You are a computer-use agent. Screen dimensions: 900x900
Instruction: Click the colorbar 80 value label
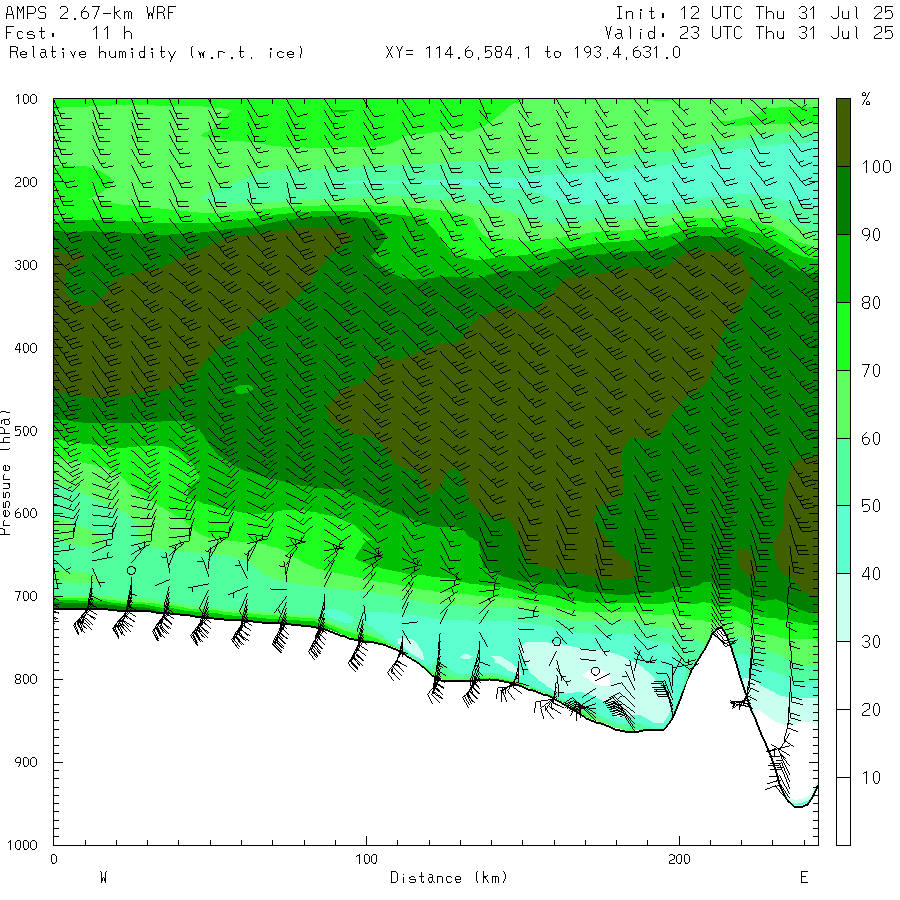click(x=871, y=303)
